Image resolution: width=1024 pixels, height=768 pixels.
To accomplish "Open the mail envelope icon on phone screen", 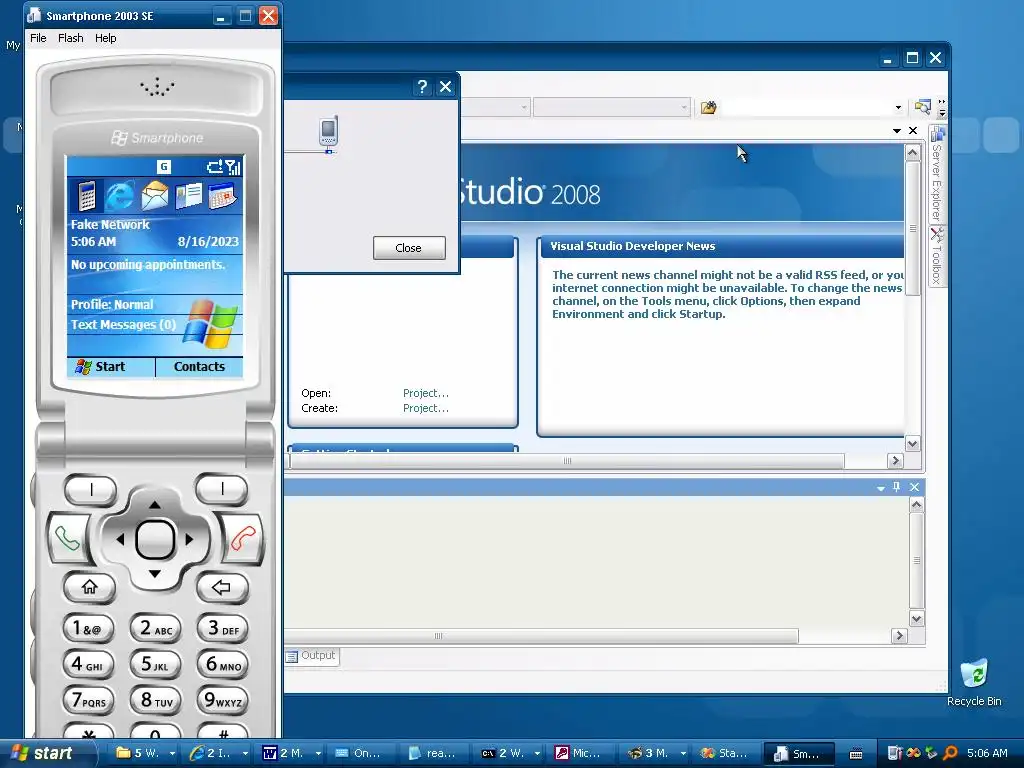I will 155,195.
